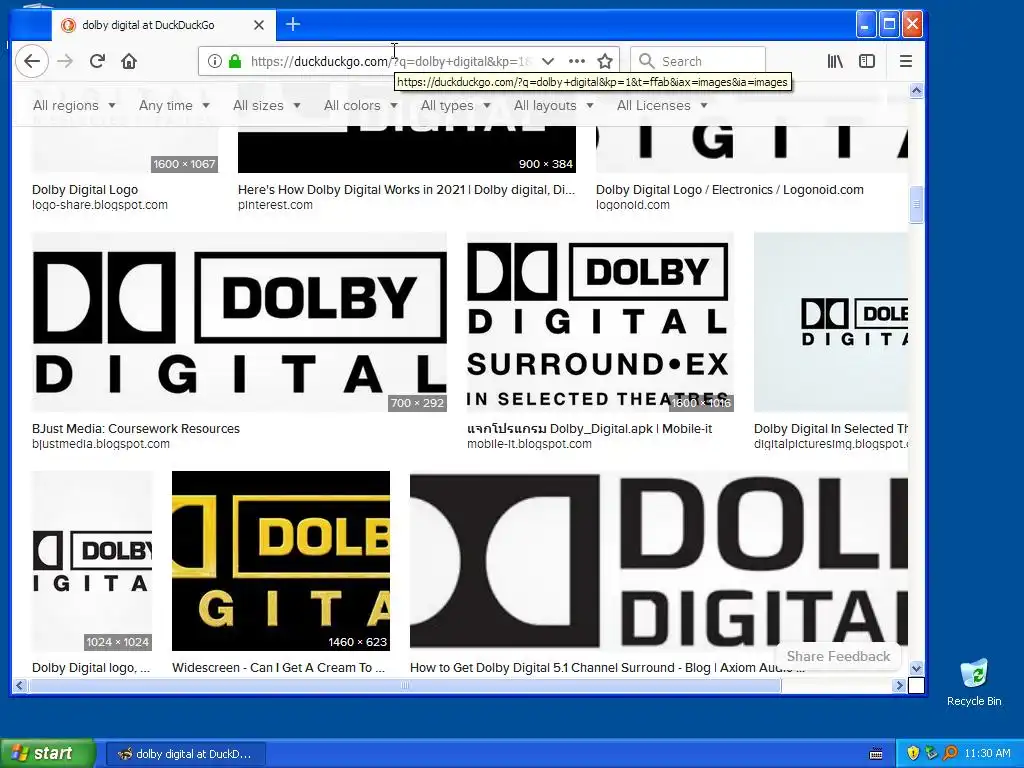This screenshot has width=1024, height=768.
Task: Bookmark this page with the star
Action: tap(605, 61)
